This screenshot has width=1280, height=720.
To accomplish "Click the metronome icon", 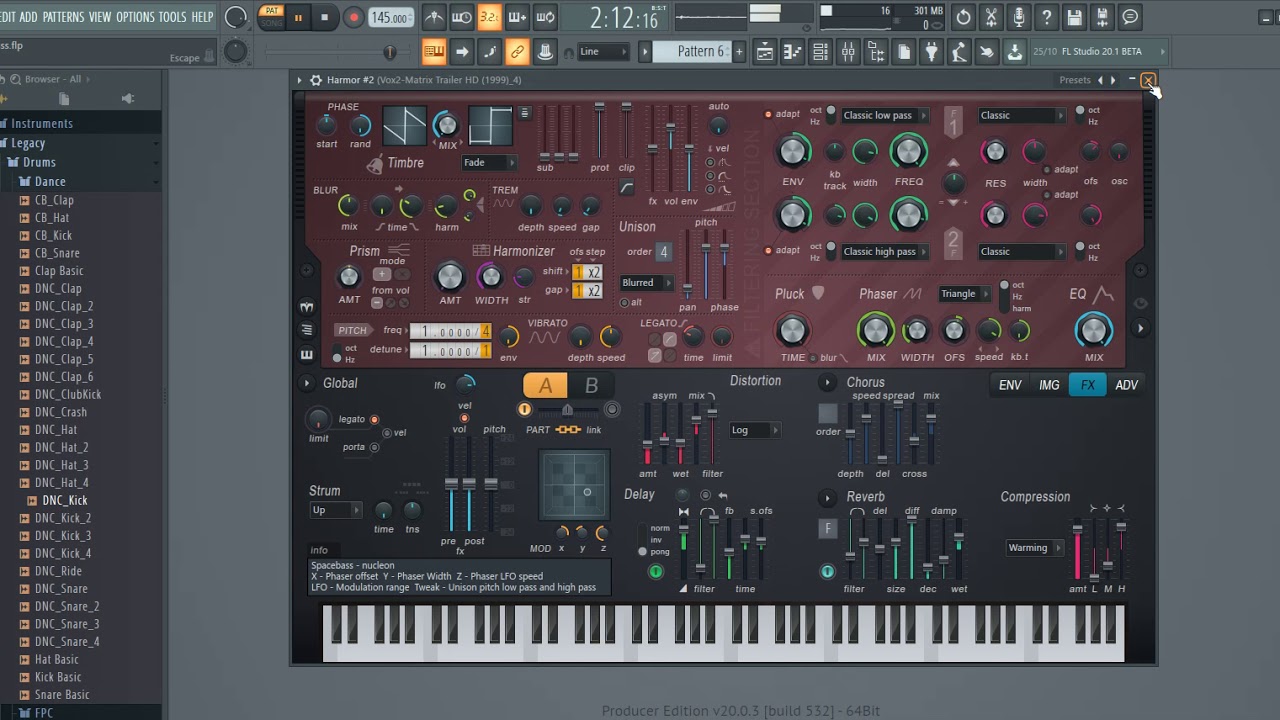I will coord(433,17).
